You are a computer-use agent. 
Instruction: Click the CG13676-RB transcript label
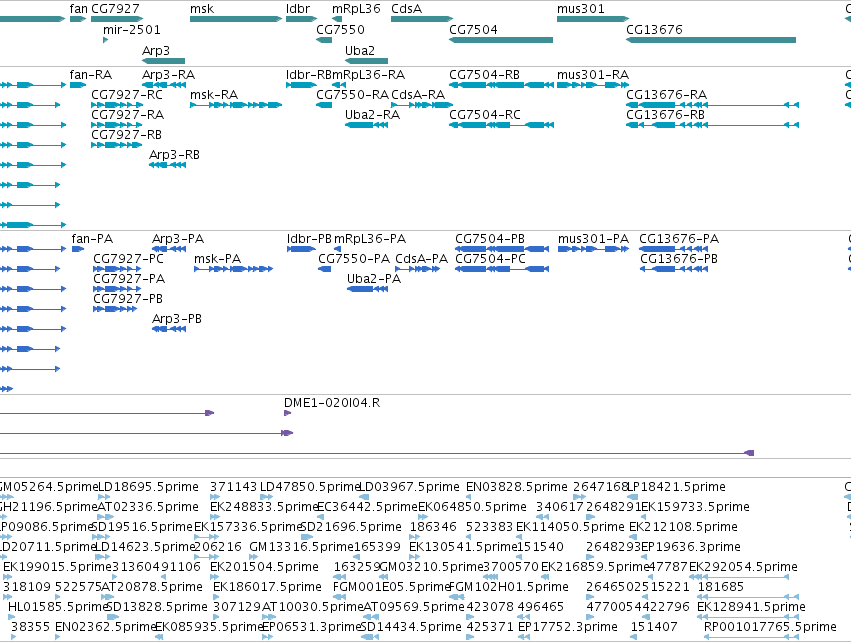(665, 115)
